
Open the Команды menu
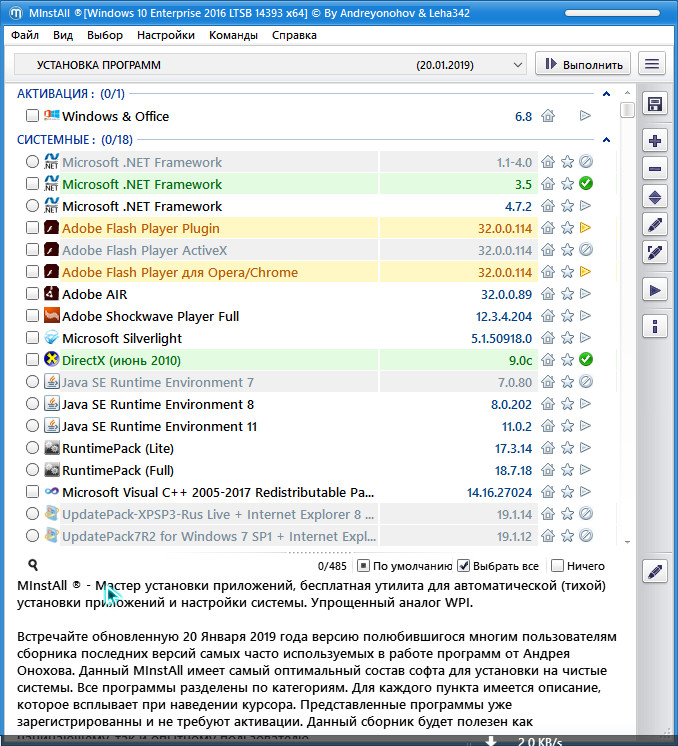coord(233,35)
